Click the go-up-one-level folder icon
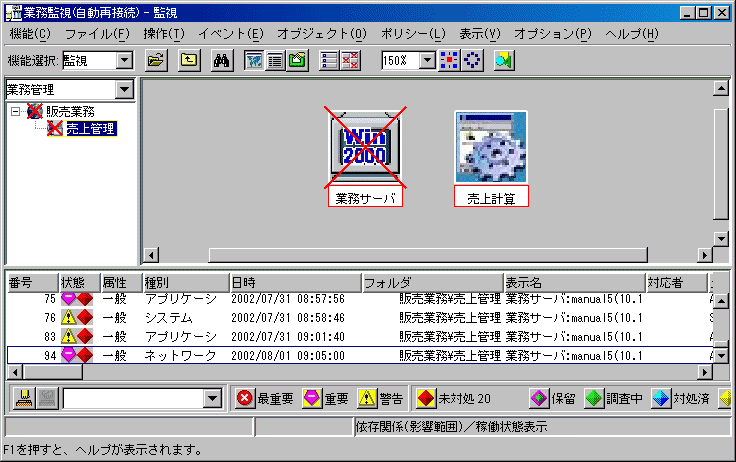Image resolution: width=736 pixels, height=462 pixels. (x=189, y=61)
